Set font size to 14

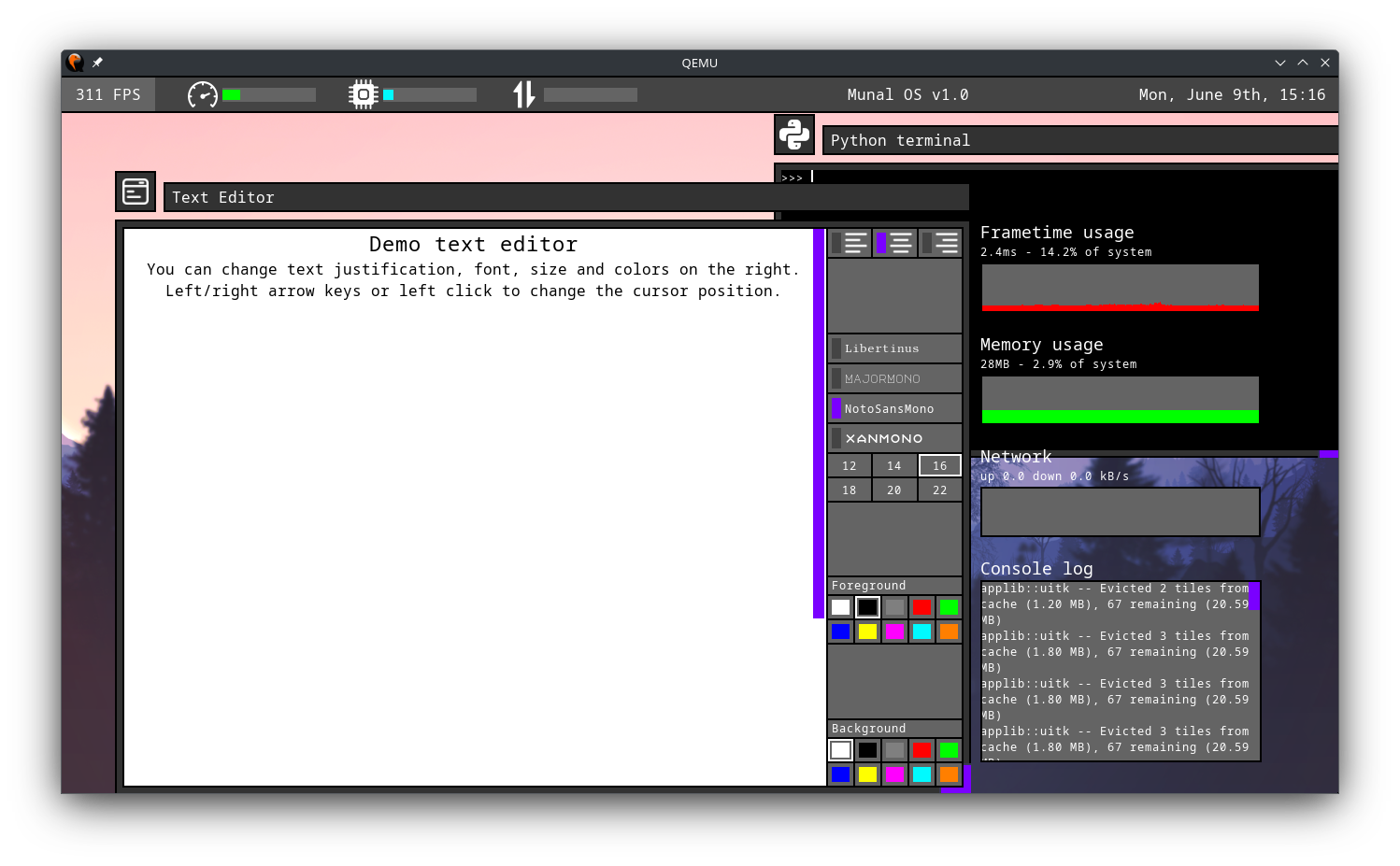[894, 465]
